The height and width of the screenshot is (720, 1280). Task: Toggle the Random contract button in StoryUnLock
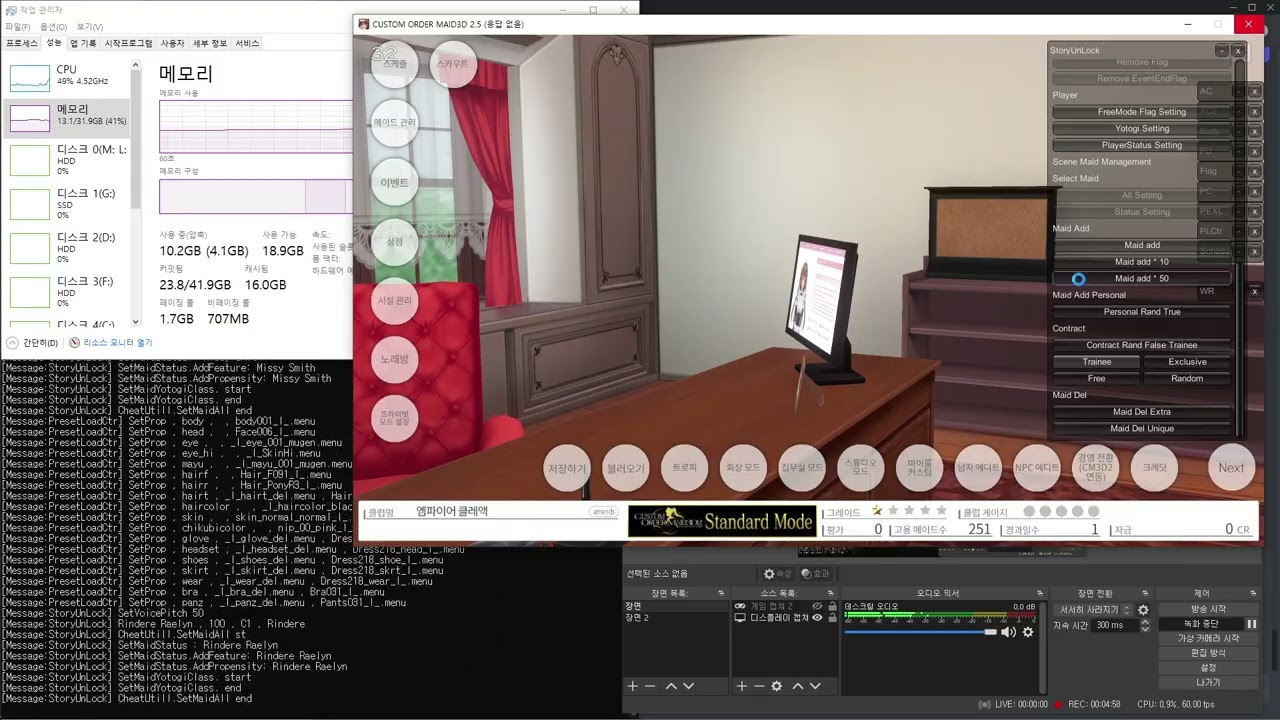click(x=1187, y=379)
